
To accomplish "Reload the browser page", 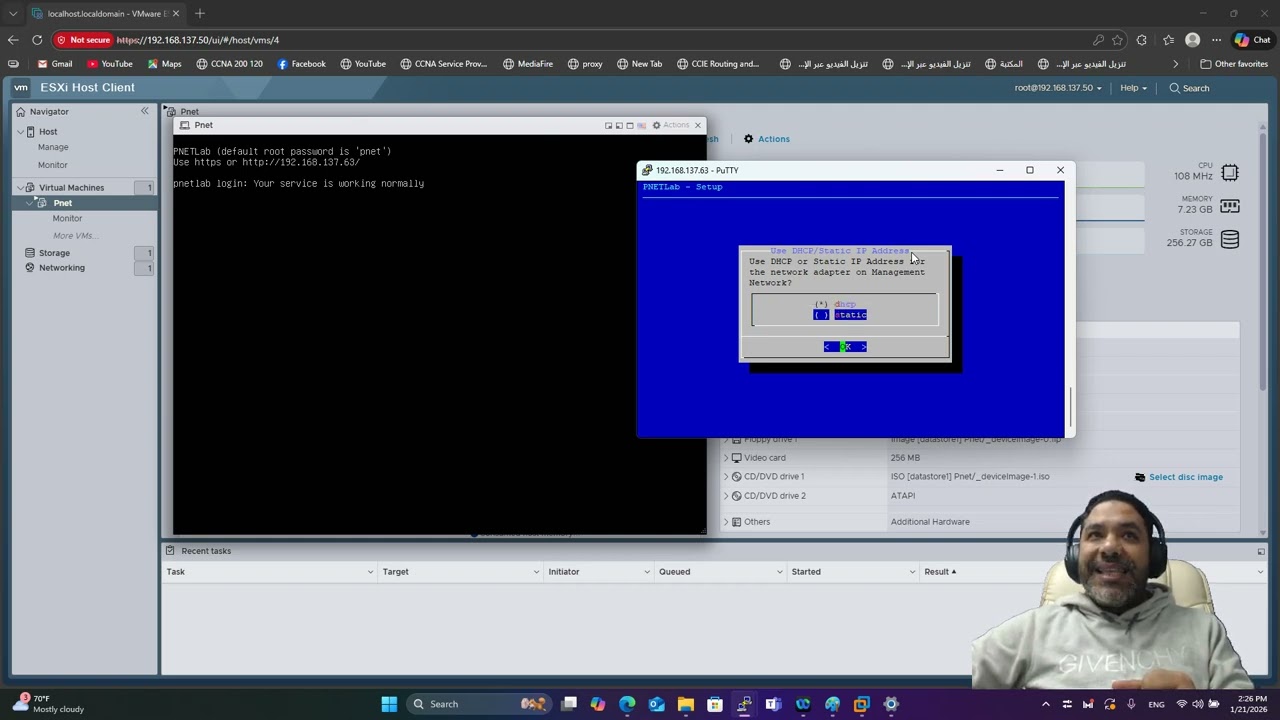I will click(37, 40).
